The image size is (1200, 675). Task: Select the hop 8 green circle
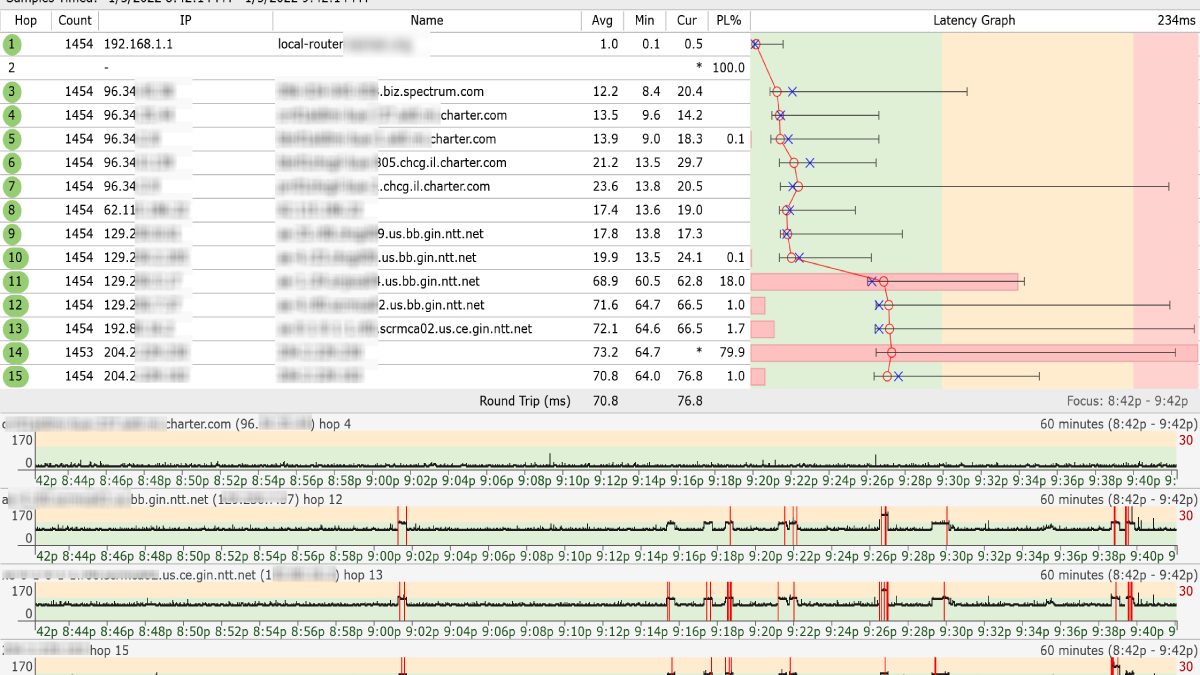click(x=11, y=210)
